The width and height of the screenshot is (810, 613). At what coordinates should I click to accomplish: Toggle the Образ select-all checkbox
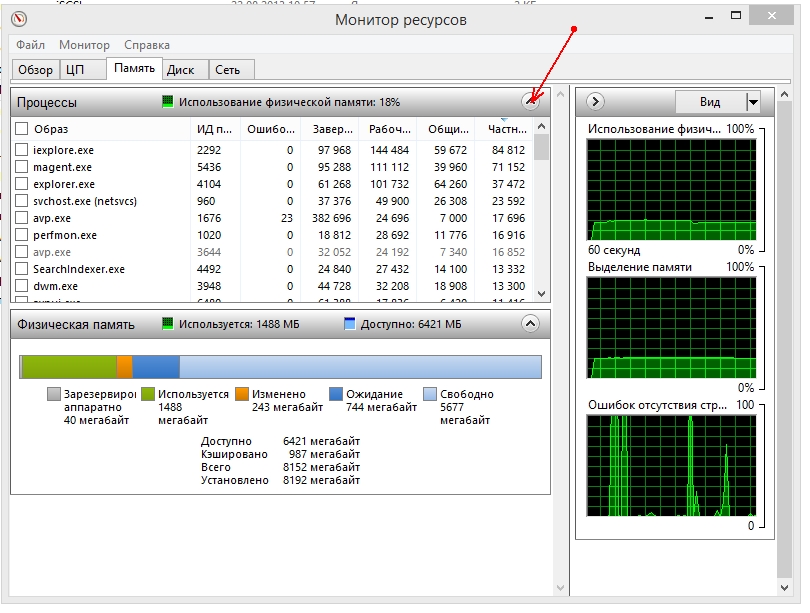(22, 129)
